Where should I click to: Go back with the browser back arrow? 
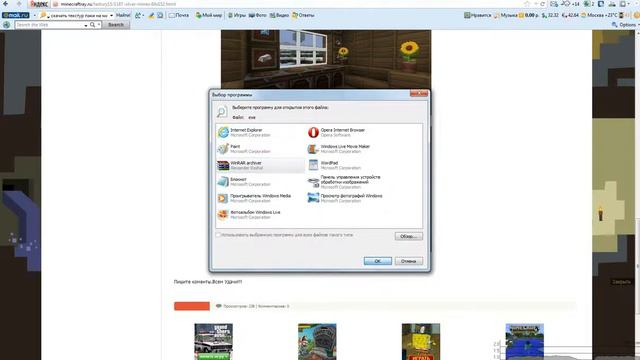(x=6, y=4)
